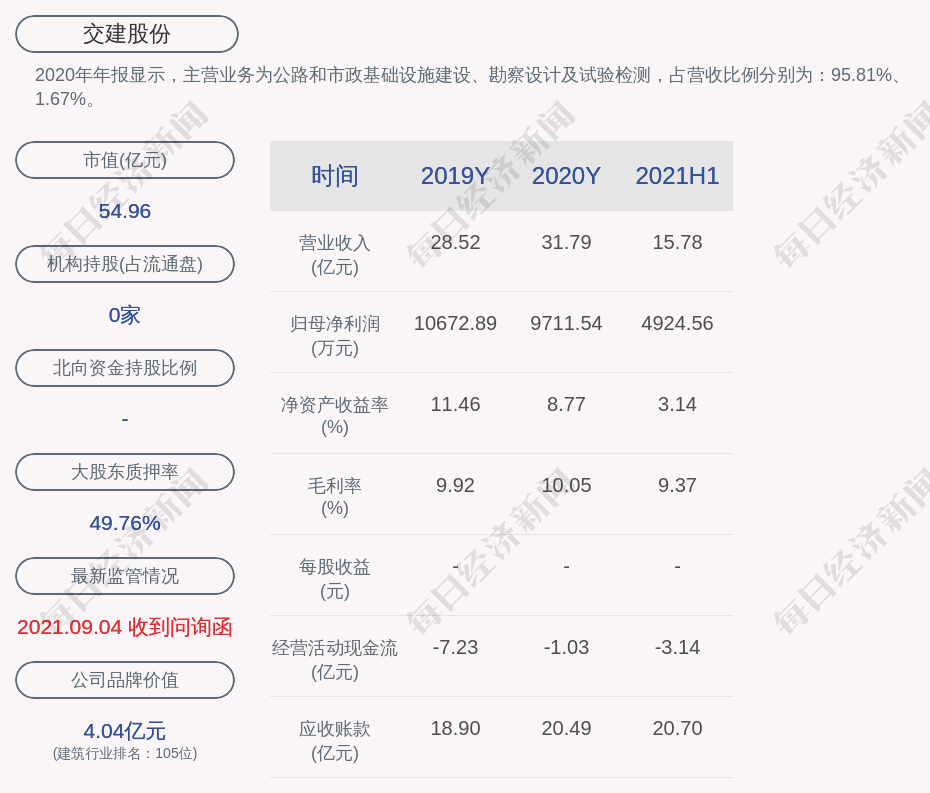Click the 49.76% pledge rate value
The image size is (930, 793).
point(125,523)
